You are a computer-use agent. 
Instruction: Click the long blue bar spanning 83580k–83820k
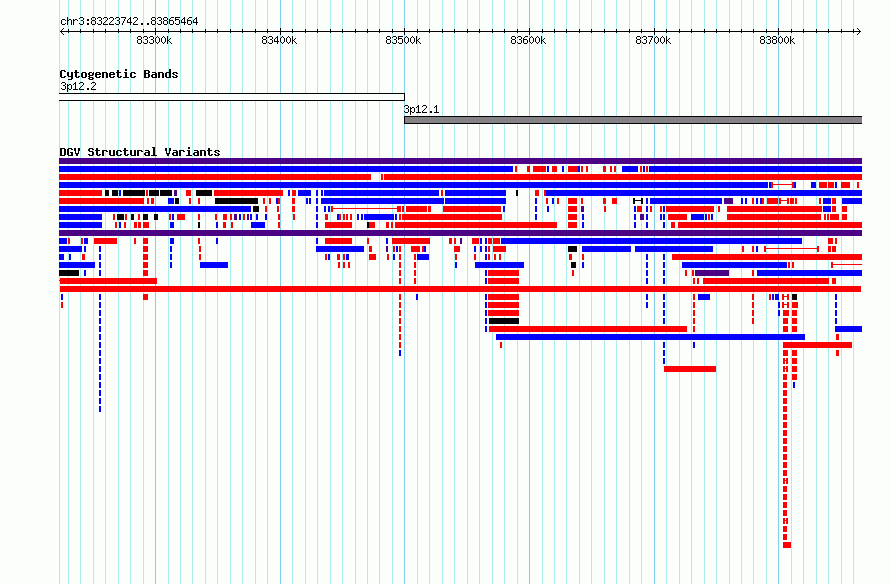[650, 337]
